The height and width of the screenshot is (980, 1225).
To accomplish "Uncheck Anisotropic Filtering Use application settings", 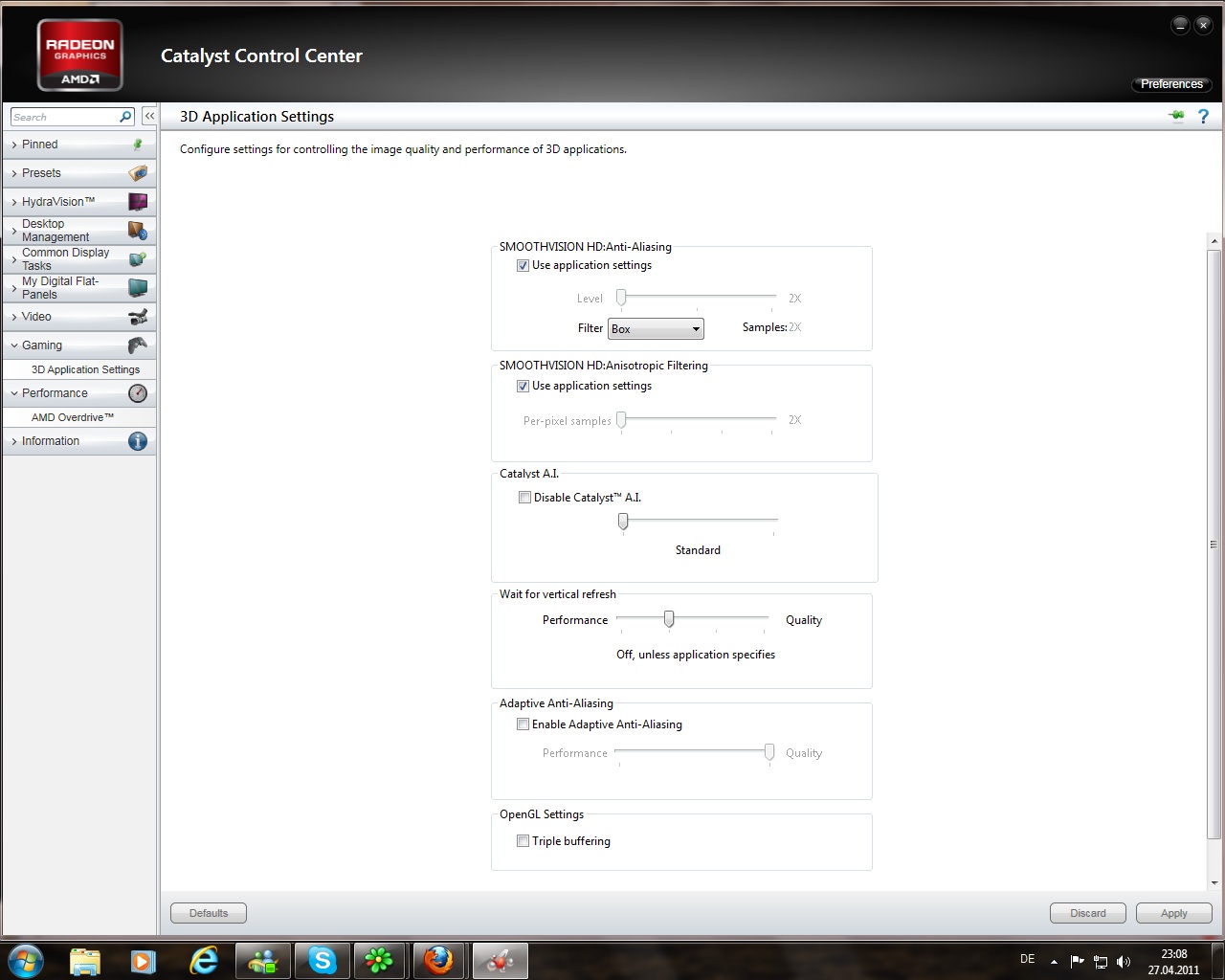I will [523, 387].
